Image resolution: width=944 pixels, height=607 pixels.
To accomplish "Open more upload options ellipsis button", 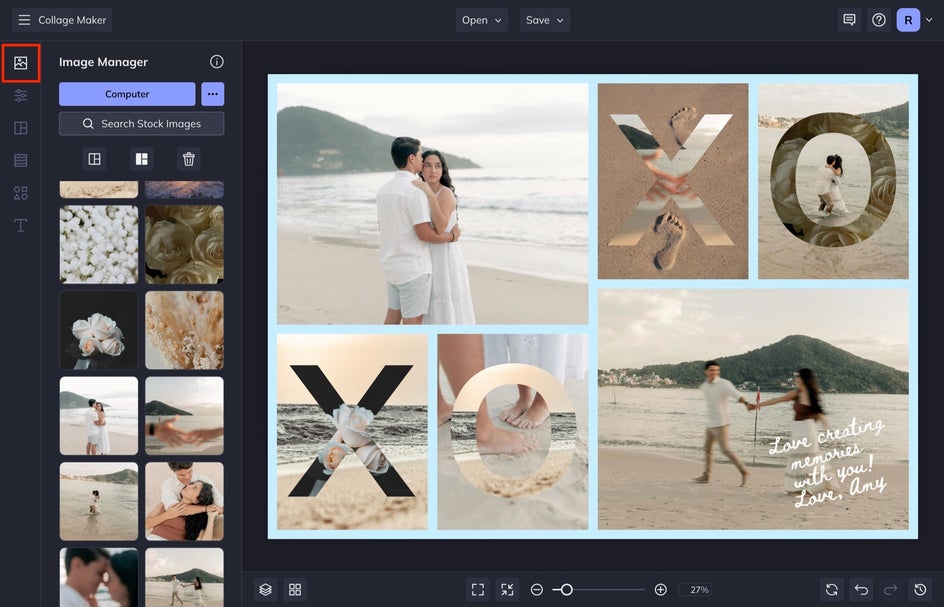I will [x=213, y=94].
